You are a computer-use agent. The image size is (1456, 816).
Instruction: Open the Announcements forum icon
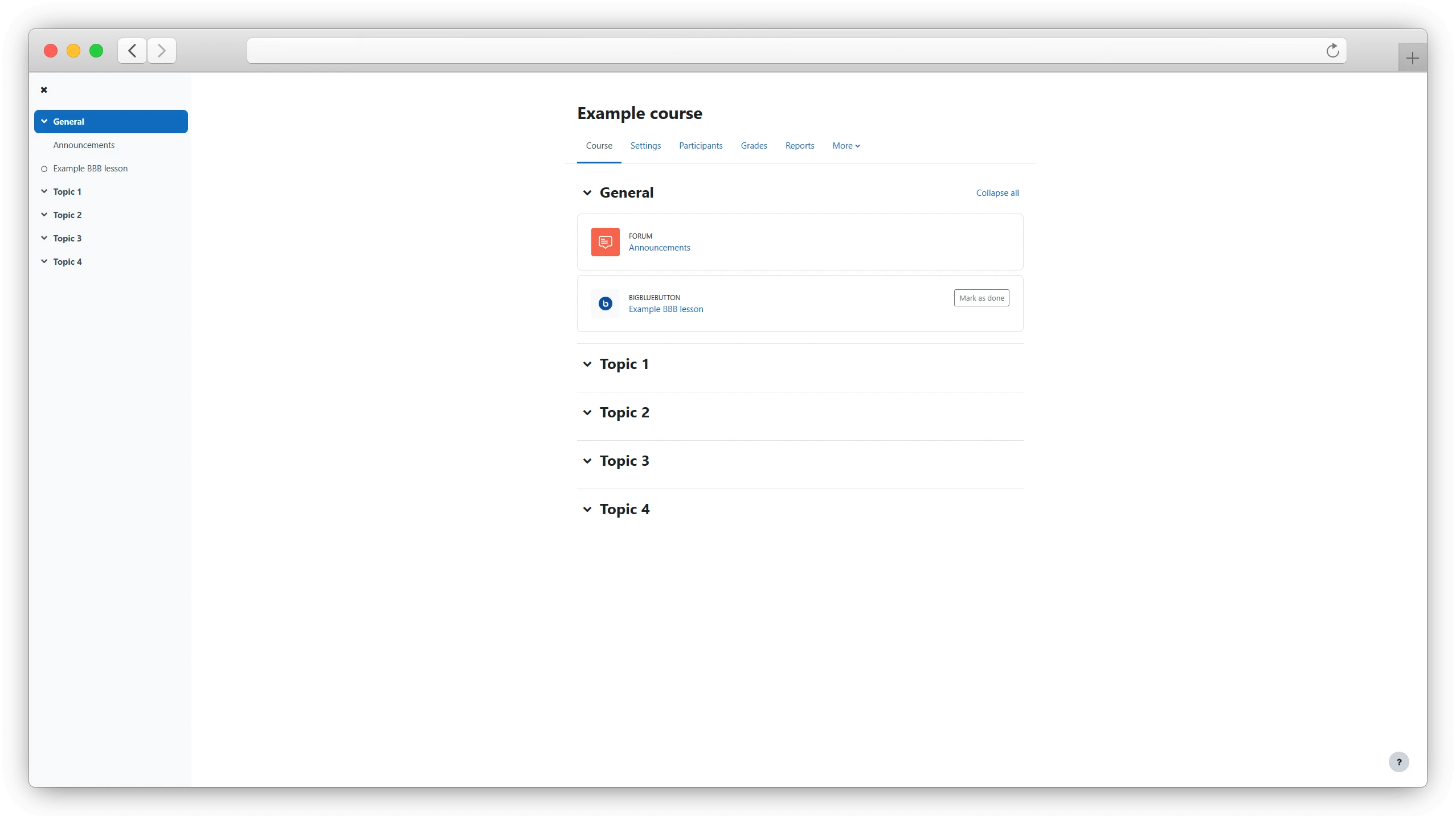coord(604,241)
